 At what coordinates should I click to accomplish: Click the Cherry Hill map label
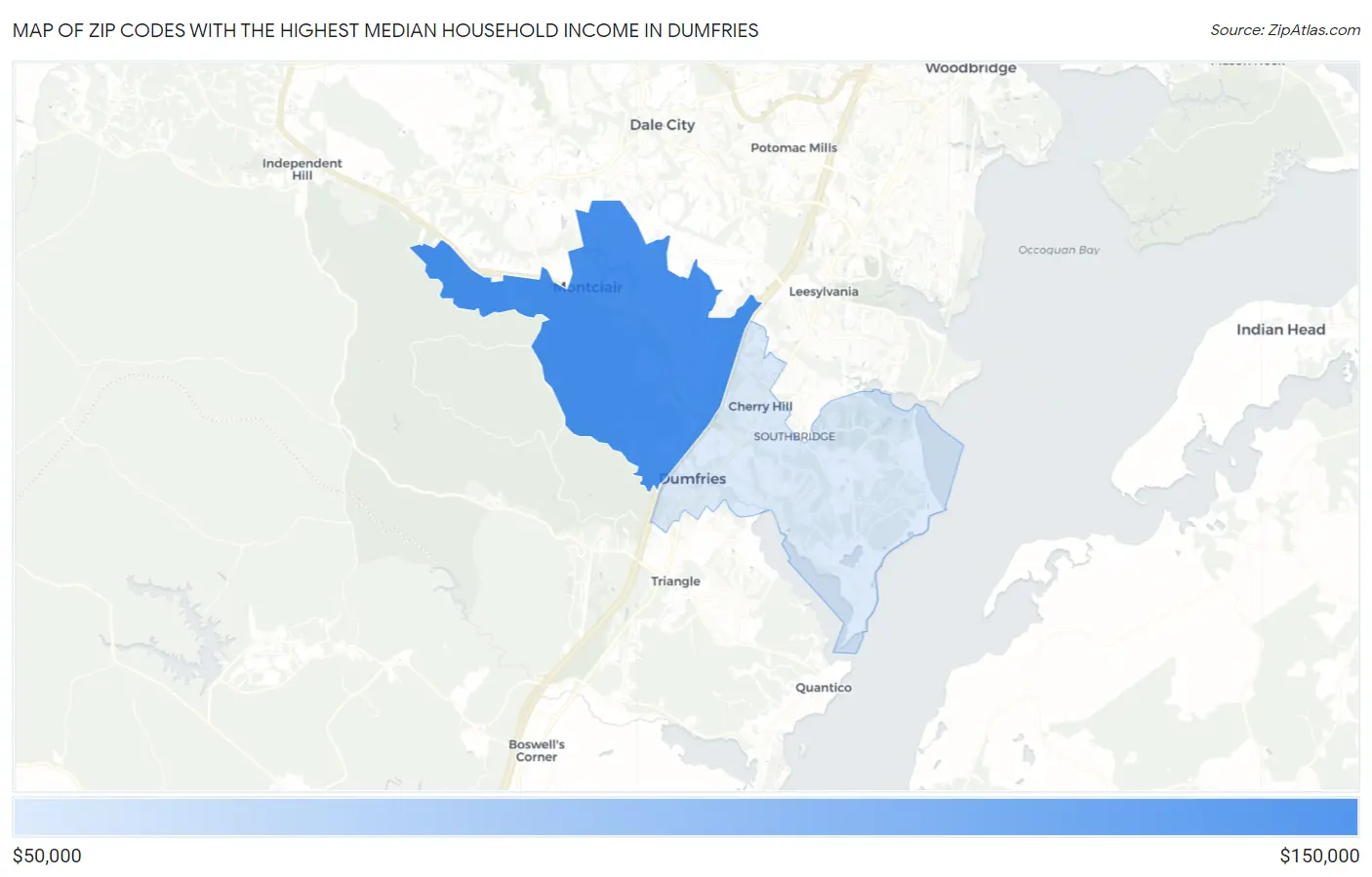point(760,407)
